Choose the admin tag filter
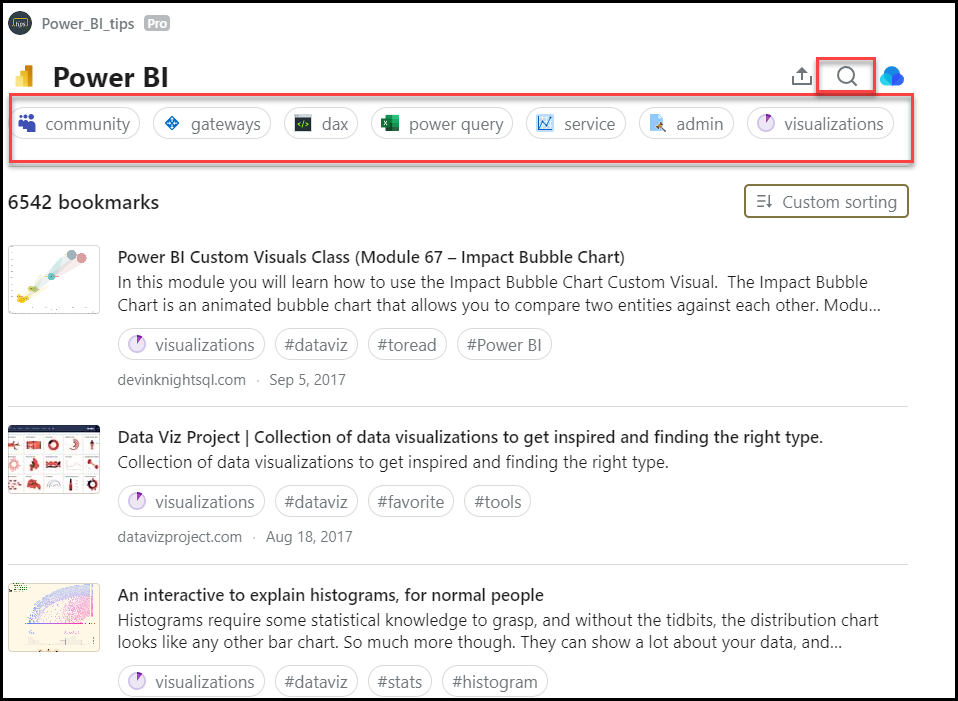The height and width of the screenshot is (701, 958). 687,124
